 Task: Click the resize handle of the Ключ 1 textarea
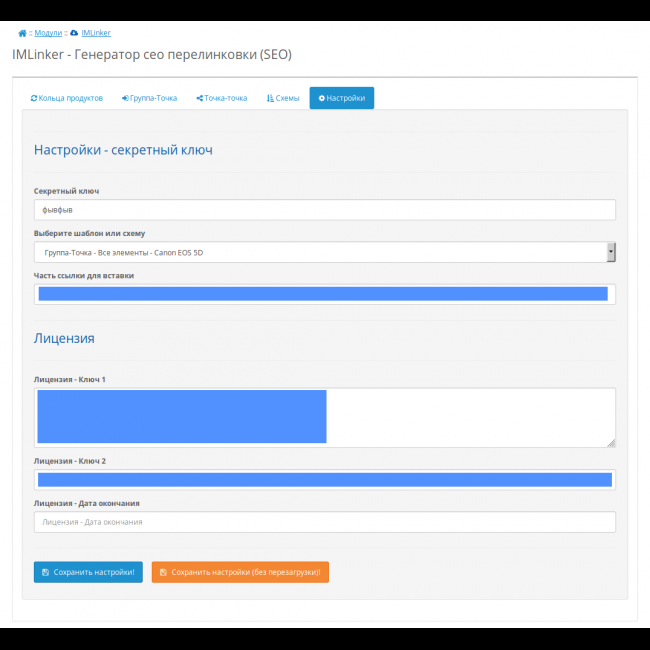[611, 442]
